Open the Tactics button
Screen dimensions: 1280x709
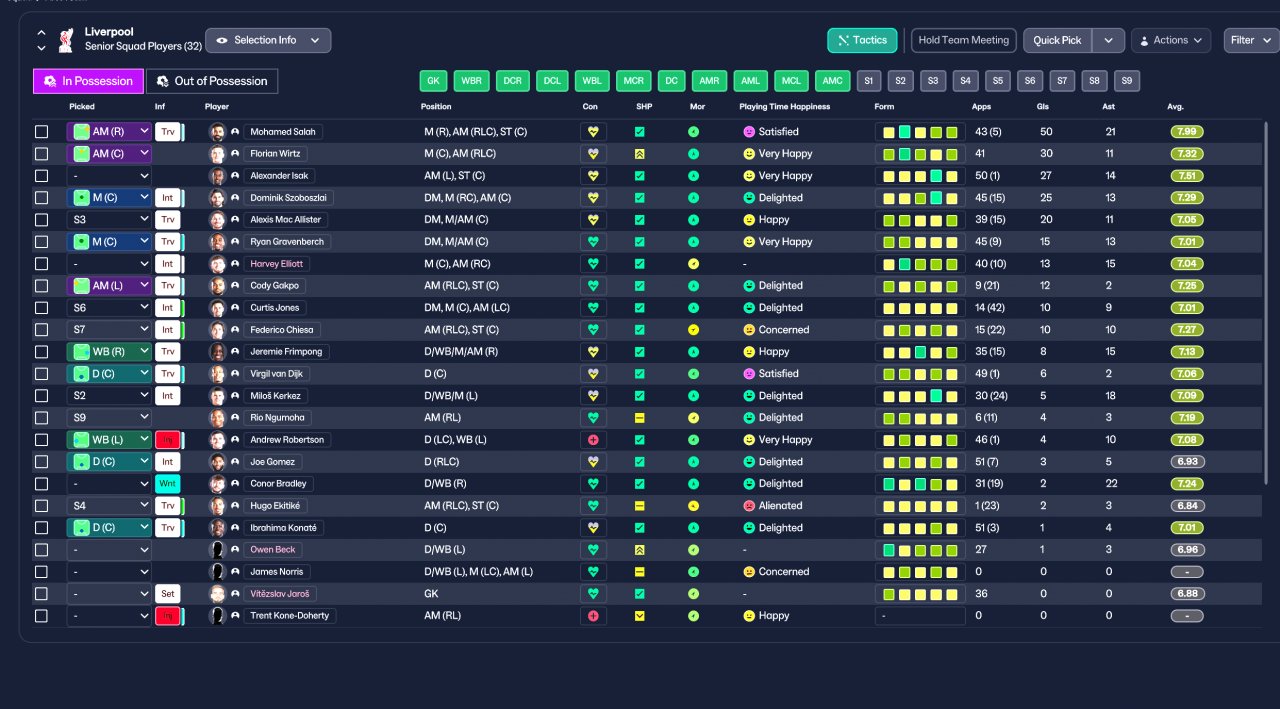[x=862, y=40]
